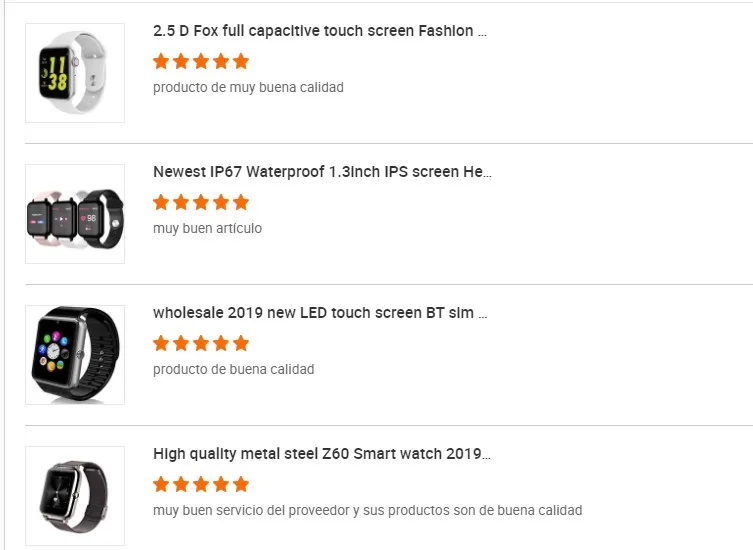This screenshot has width=753, height=550.
Task: Click first star of Z60 watch rating
Action: tap(161, 484)
